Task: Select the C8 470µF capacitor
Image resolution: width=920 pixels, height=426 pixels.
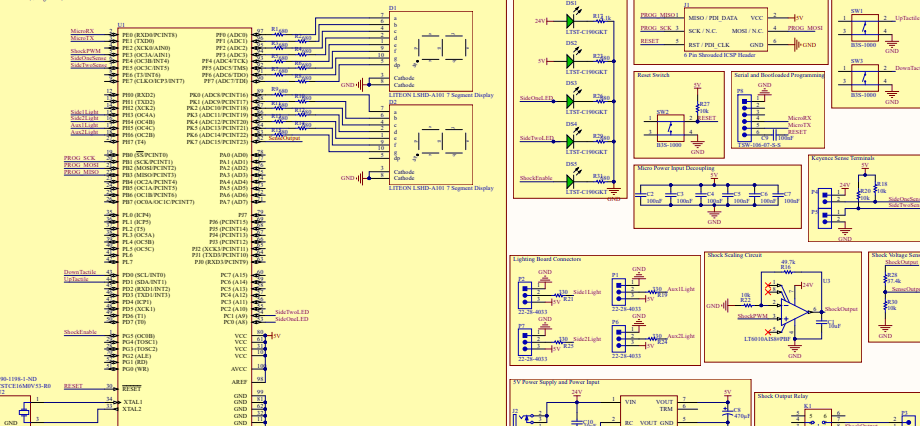Action: coord(729,410)
